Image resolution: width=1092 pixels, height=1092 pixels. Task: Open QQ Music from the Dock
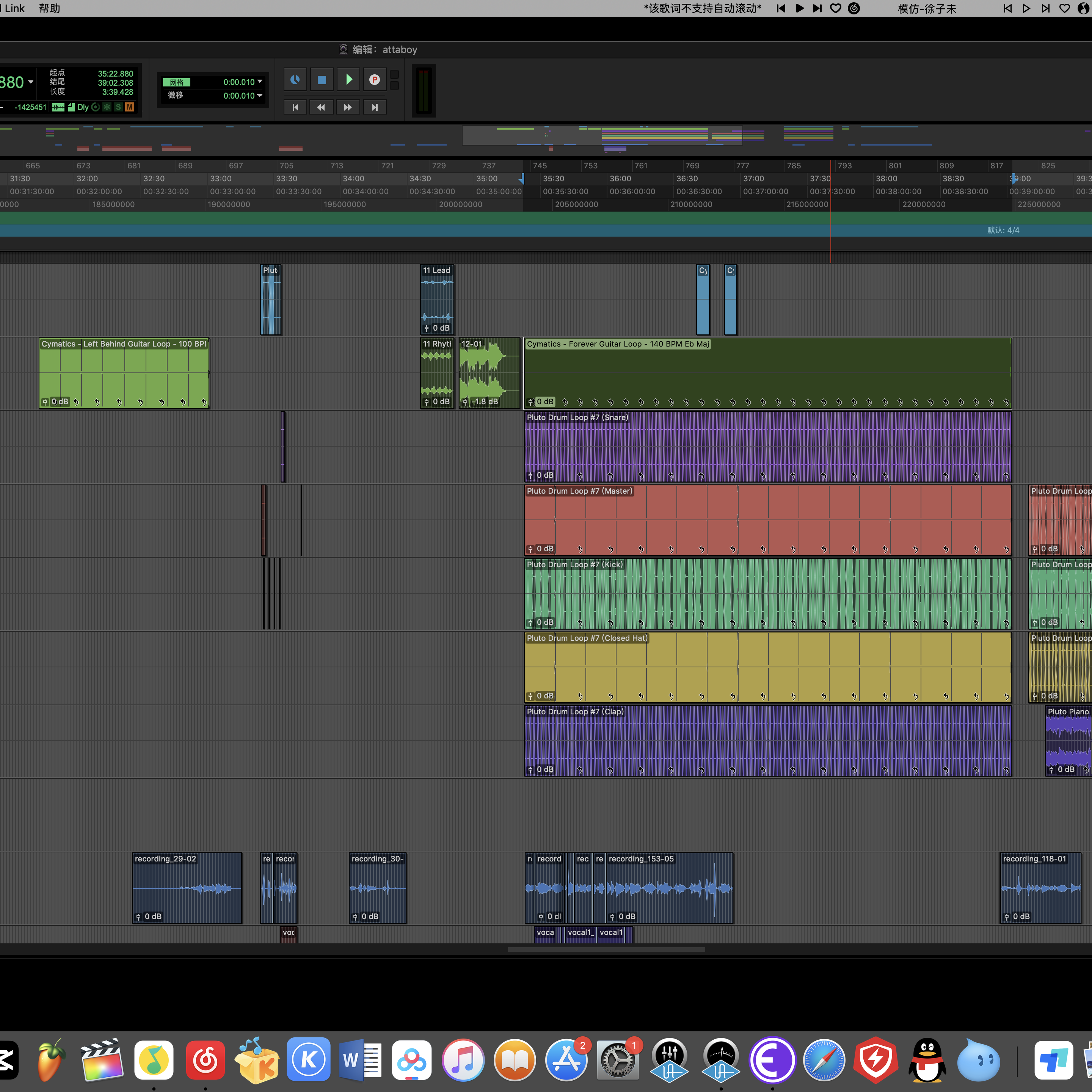tap(154, 1061)
